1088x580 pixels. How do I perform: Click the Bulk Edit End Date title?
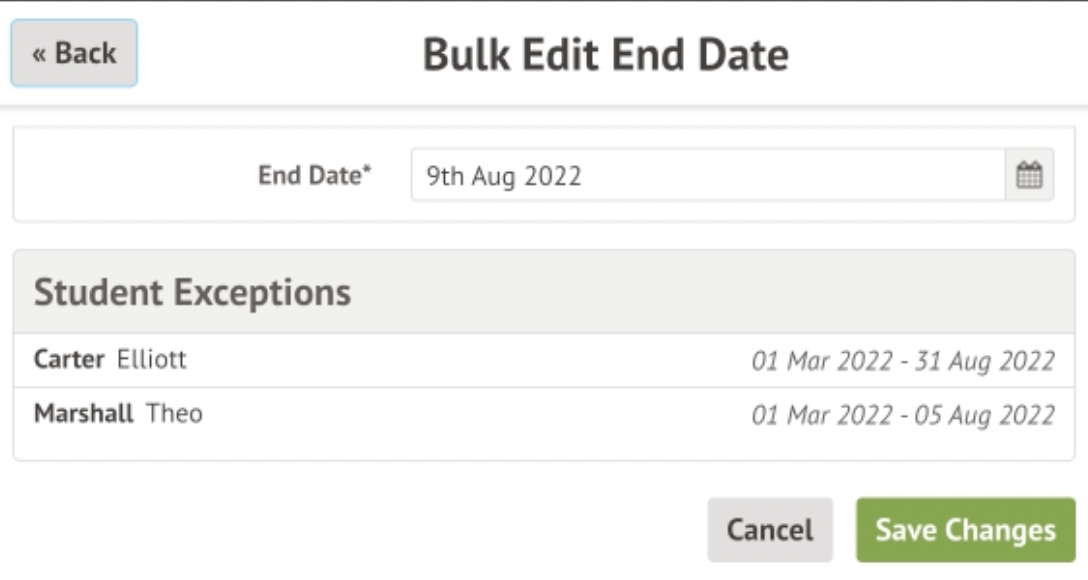point(605,55)
